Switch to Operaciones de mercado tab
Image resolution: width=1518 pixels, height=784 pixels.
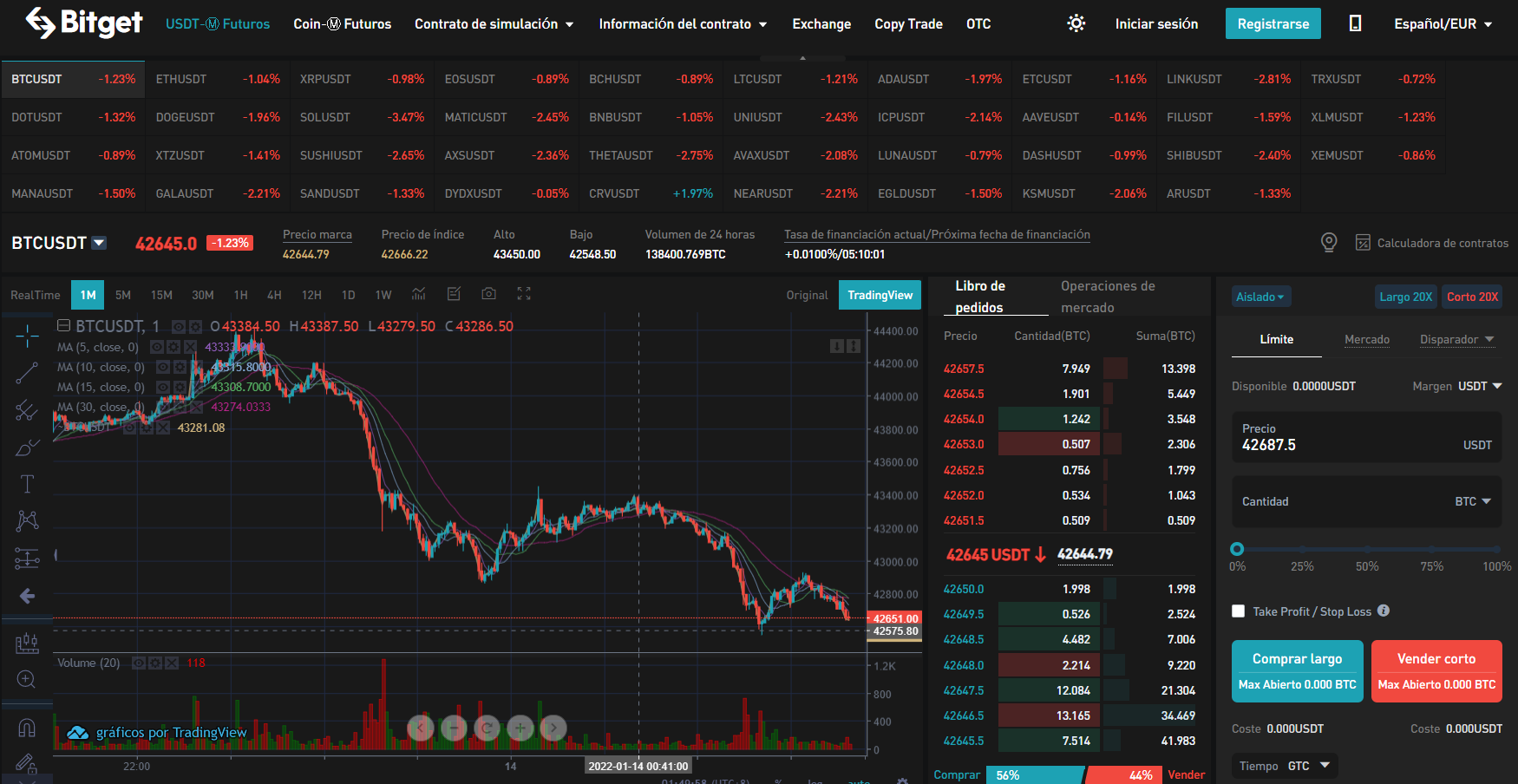point(1108,297)
